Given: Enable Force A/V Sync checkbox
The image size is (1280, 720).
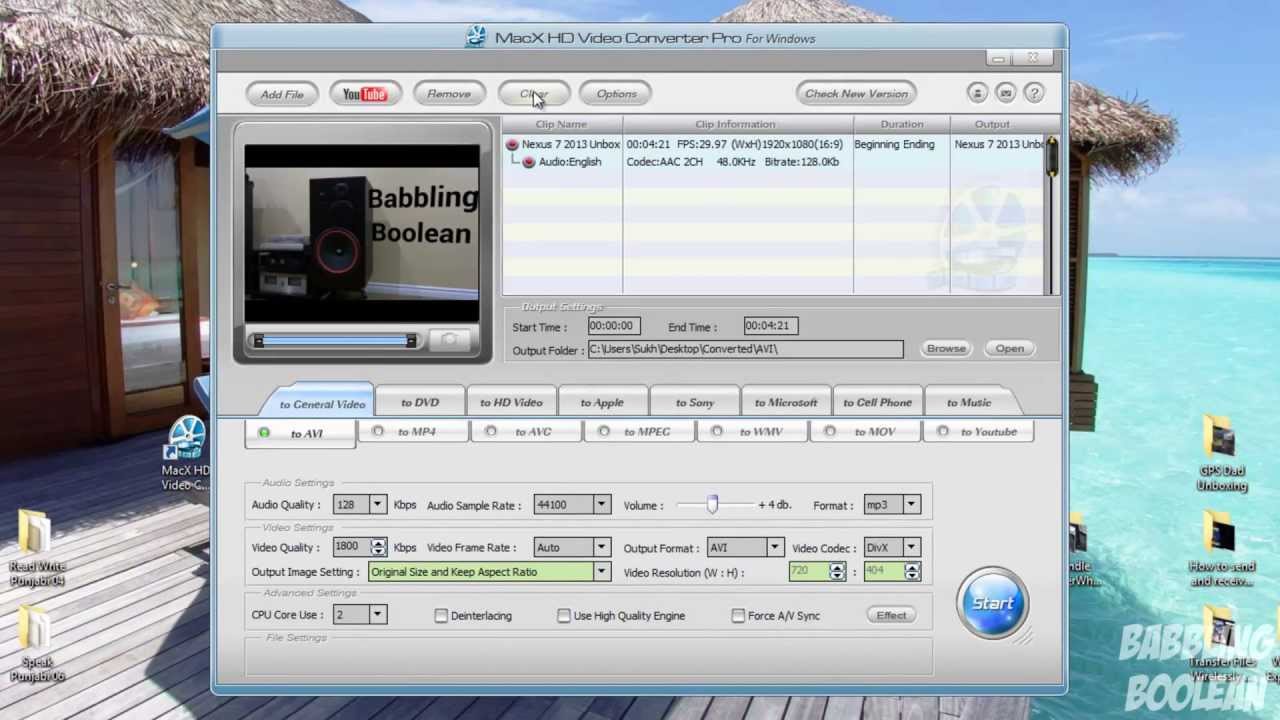Looking at the screenshot, I should (738, 616).
